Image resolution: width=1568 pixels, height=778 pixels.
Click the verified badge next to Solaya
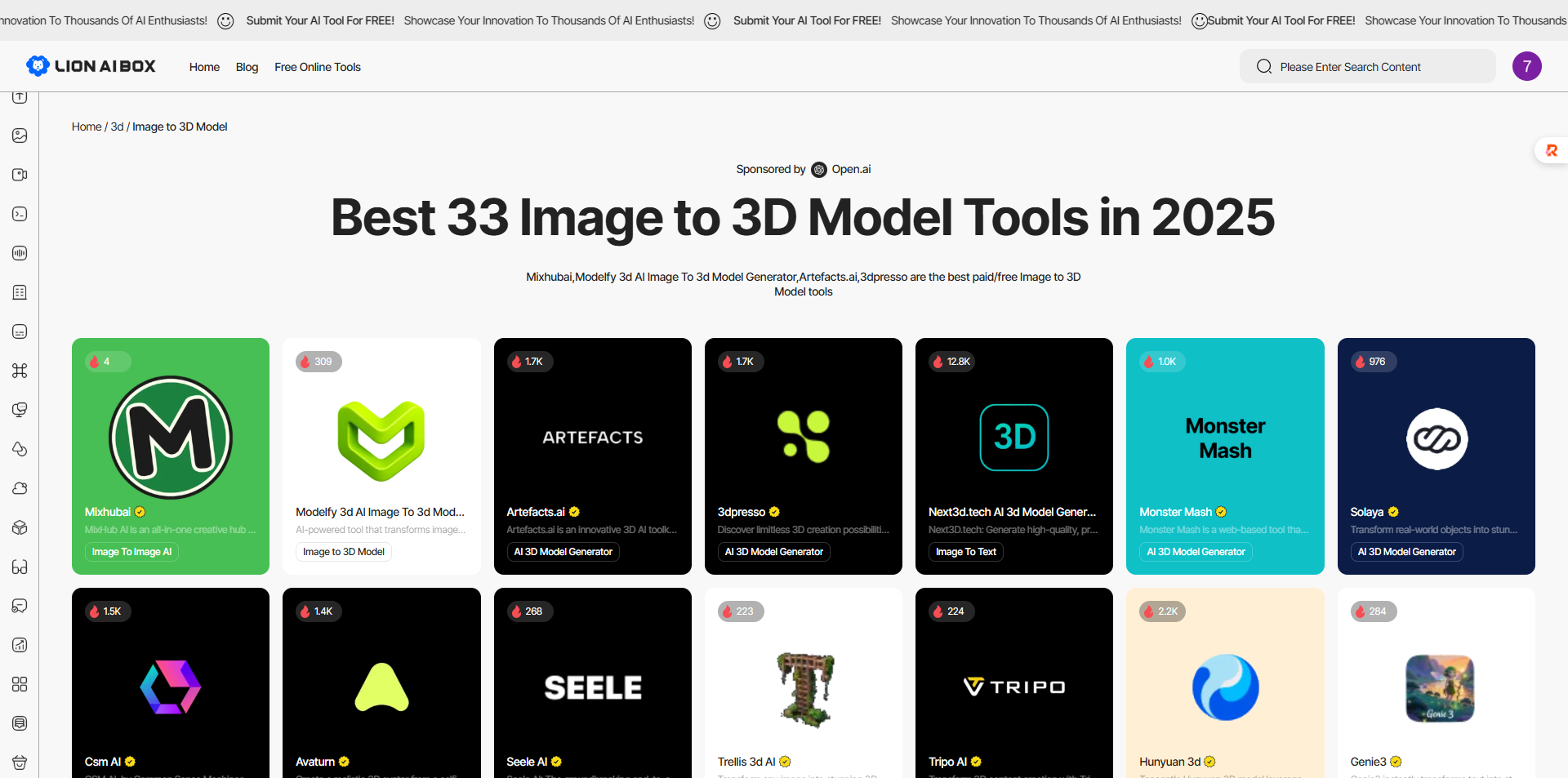1393,512
